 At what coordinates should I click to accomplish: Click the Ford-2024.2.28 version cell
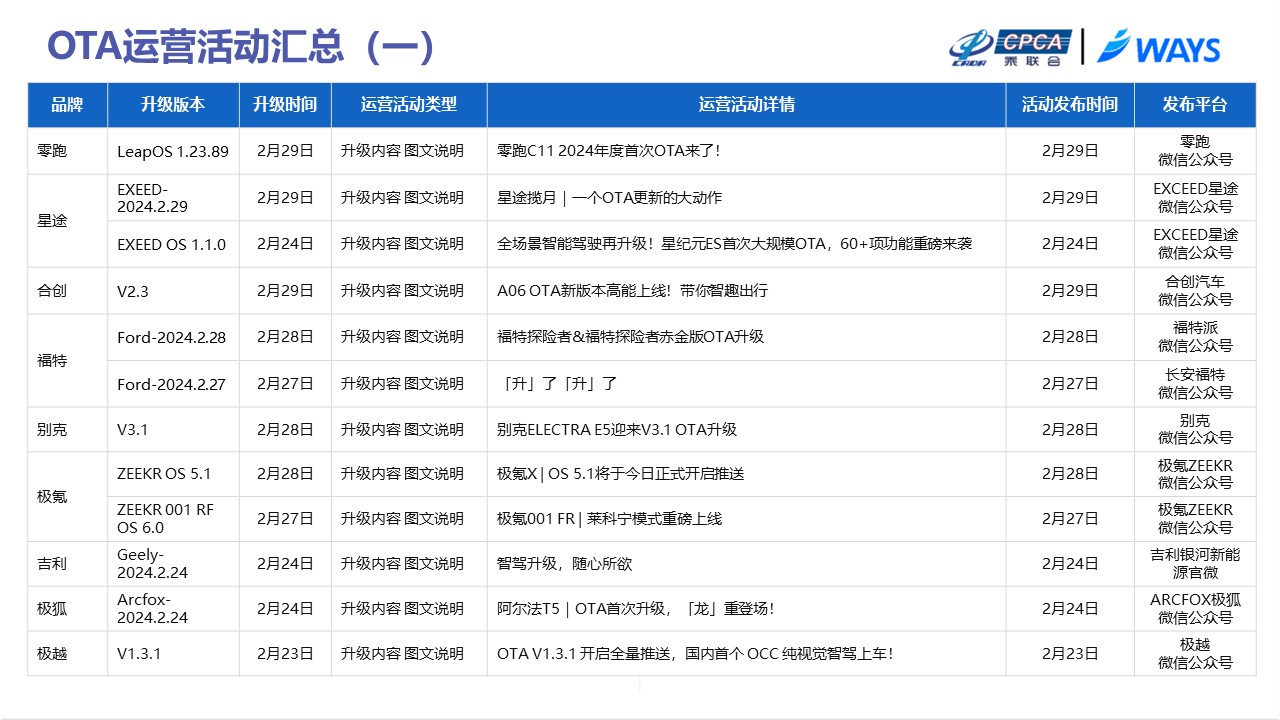173,337
